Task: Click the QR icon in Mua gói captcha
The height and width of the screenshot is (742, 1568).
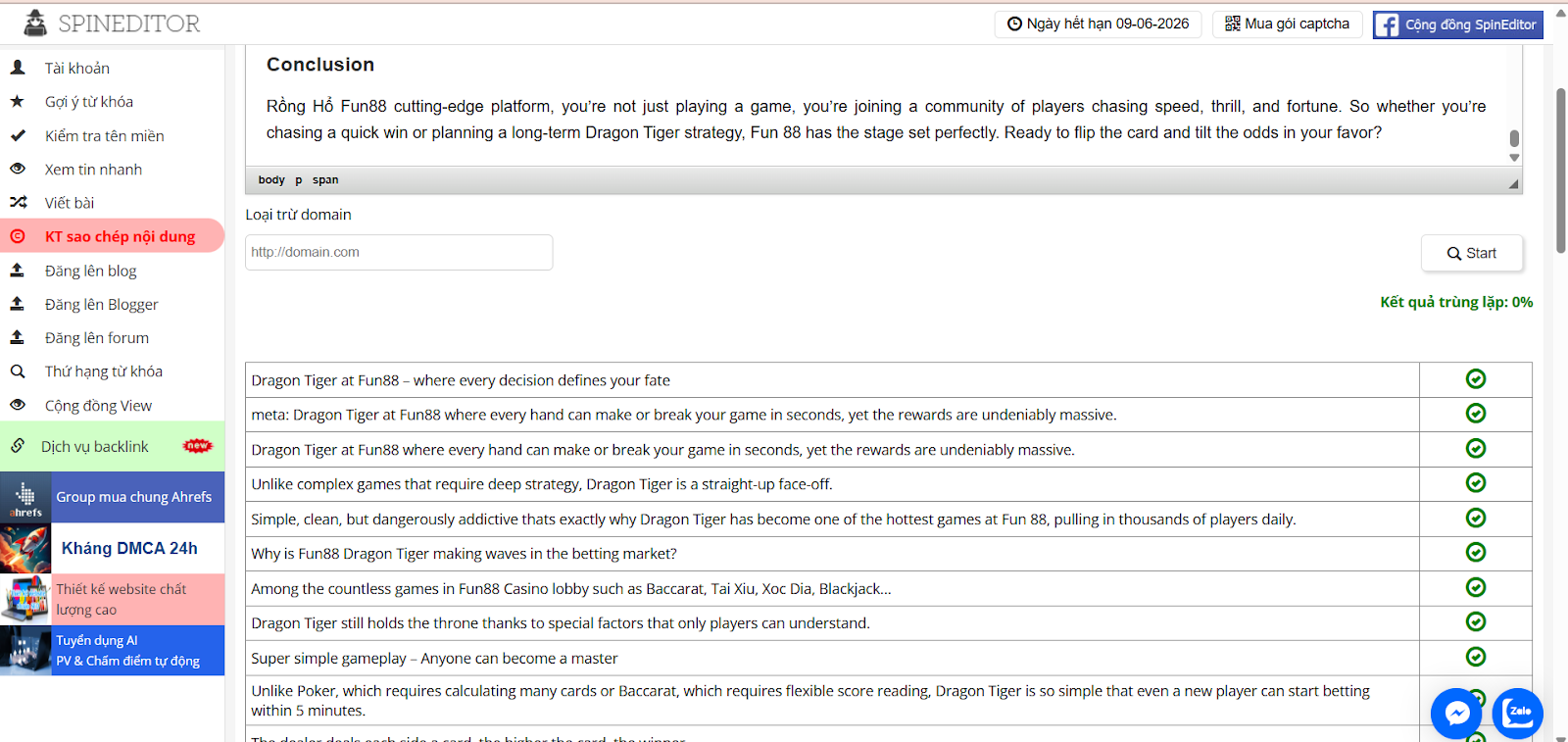Action: coord(1232,24)
